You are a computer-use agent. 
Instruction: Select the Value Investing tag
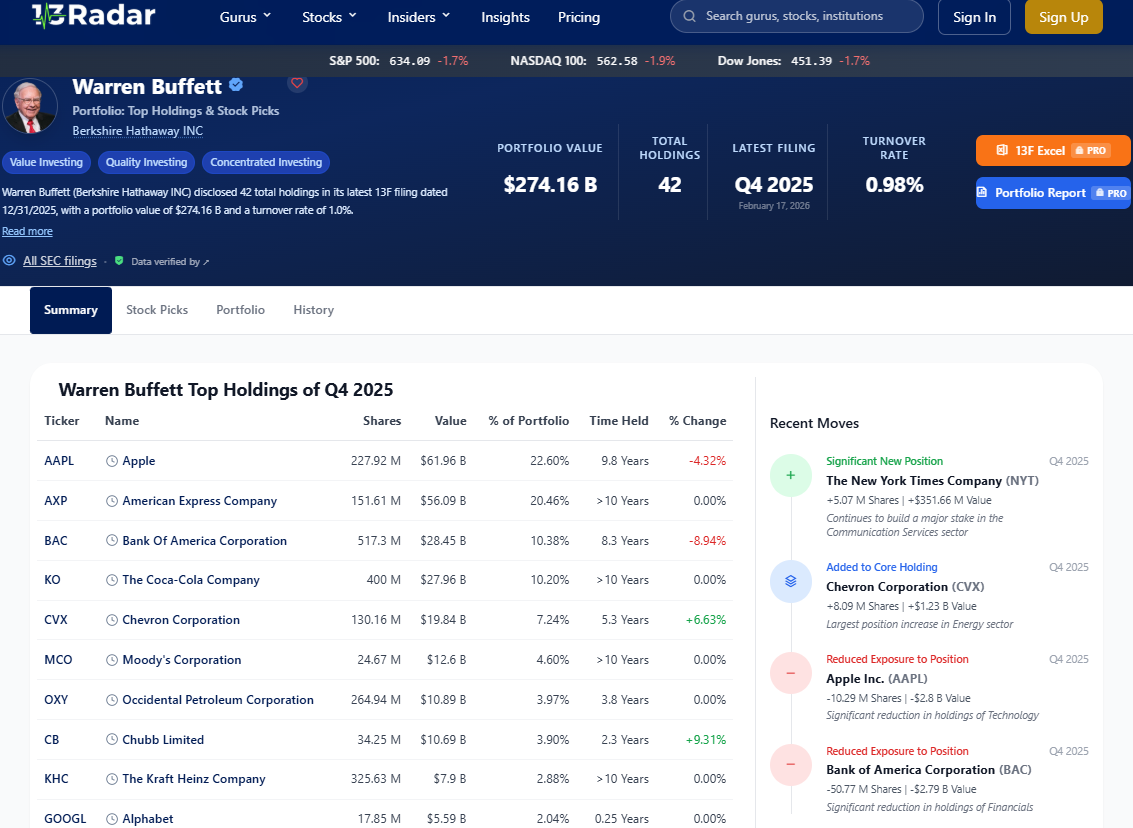pyautogui.click(x=46, y=162)
